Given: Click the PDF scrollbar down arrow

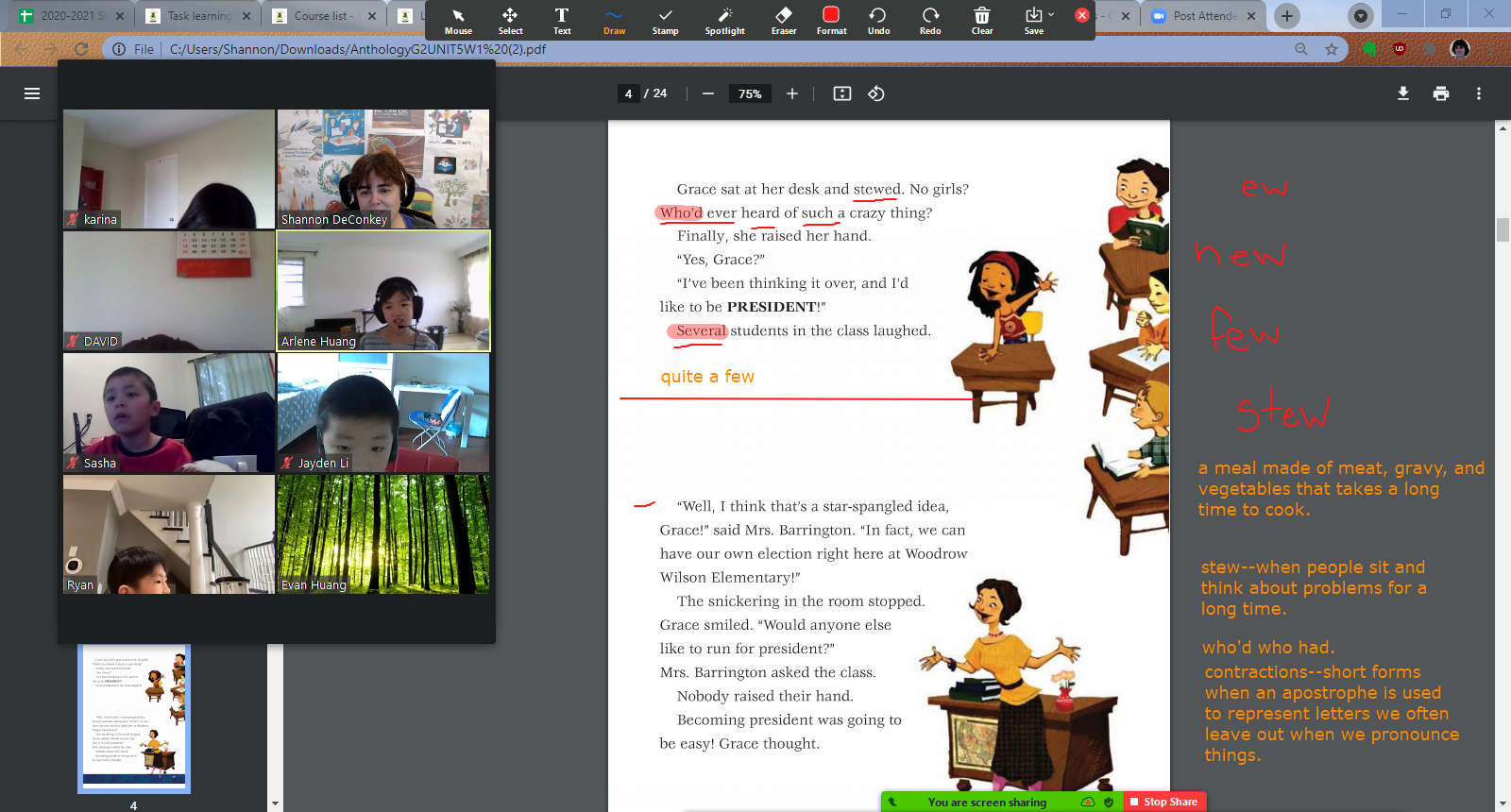Looking at the screenshot, I should click(1503, 804).
